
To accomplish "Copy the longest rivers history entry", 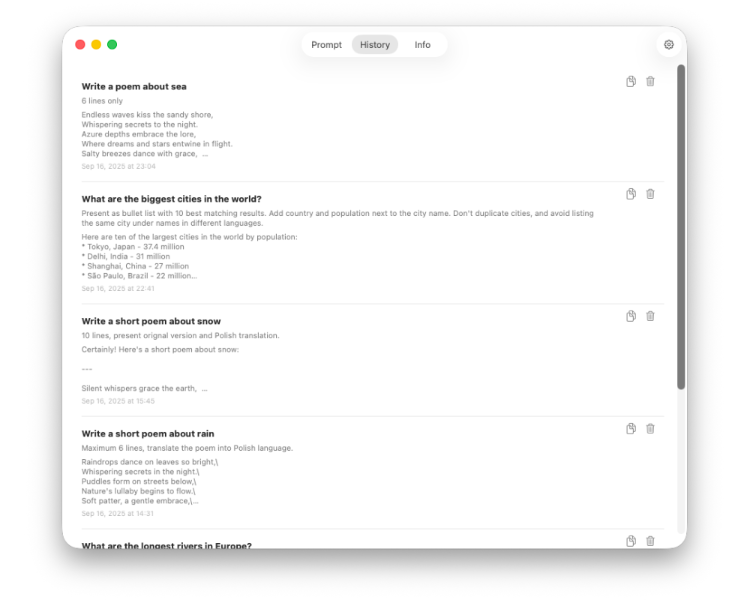I will point(631,541).
